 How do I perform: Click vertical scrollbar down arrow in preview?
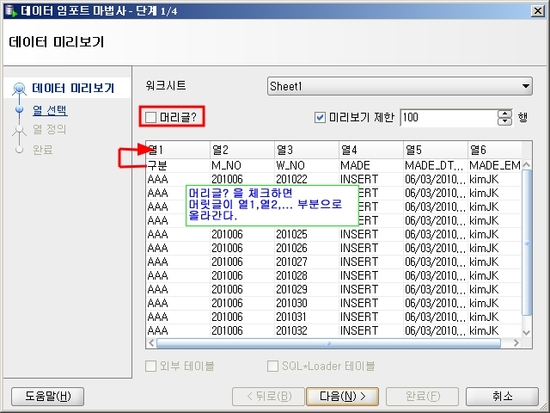pos(526,332)
